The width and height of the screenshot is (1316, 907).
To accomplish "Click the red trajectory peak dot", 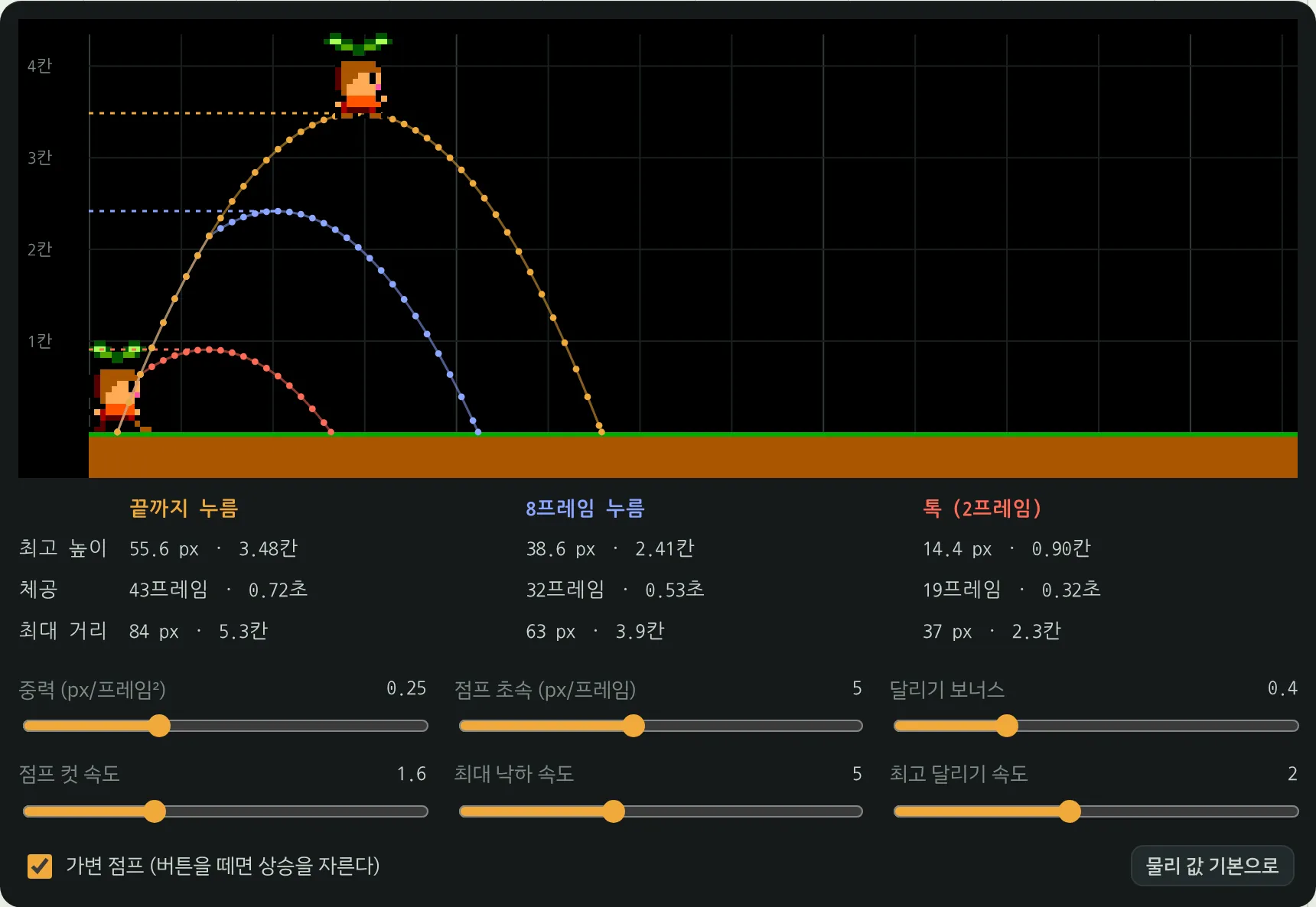I will point(209,349).
